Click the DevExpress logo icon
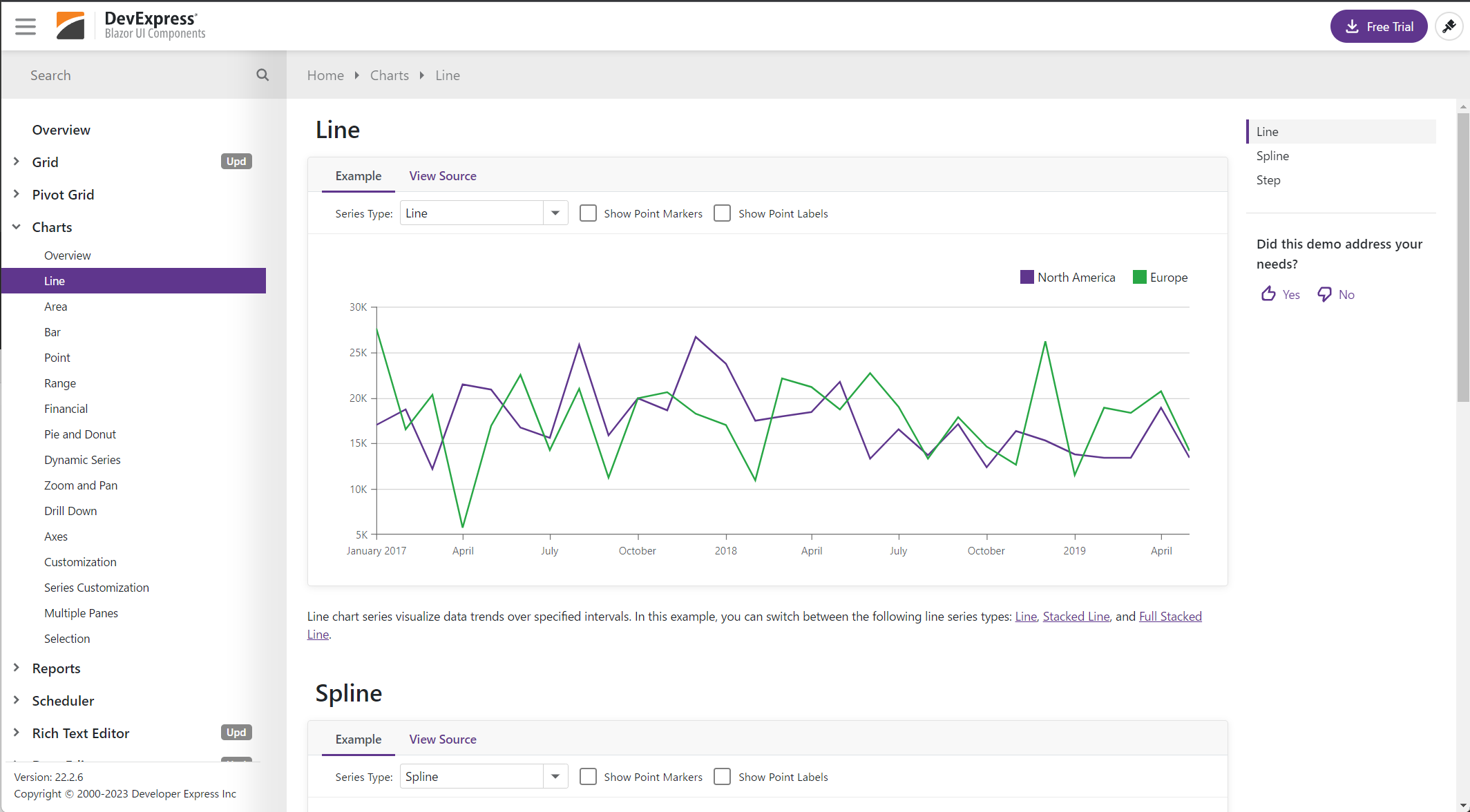The height and width of the screenshot is (812, 1470). click(70, 26)
